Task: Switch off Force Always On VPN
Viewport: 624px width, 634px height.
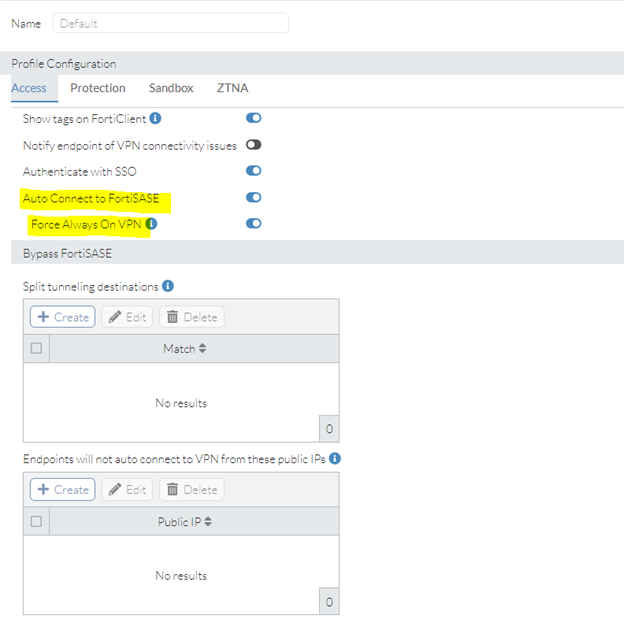Action: [253, 224]
